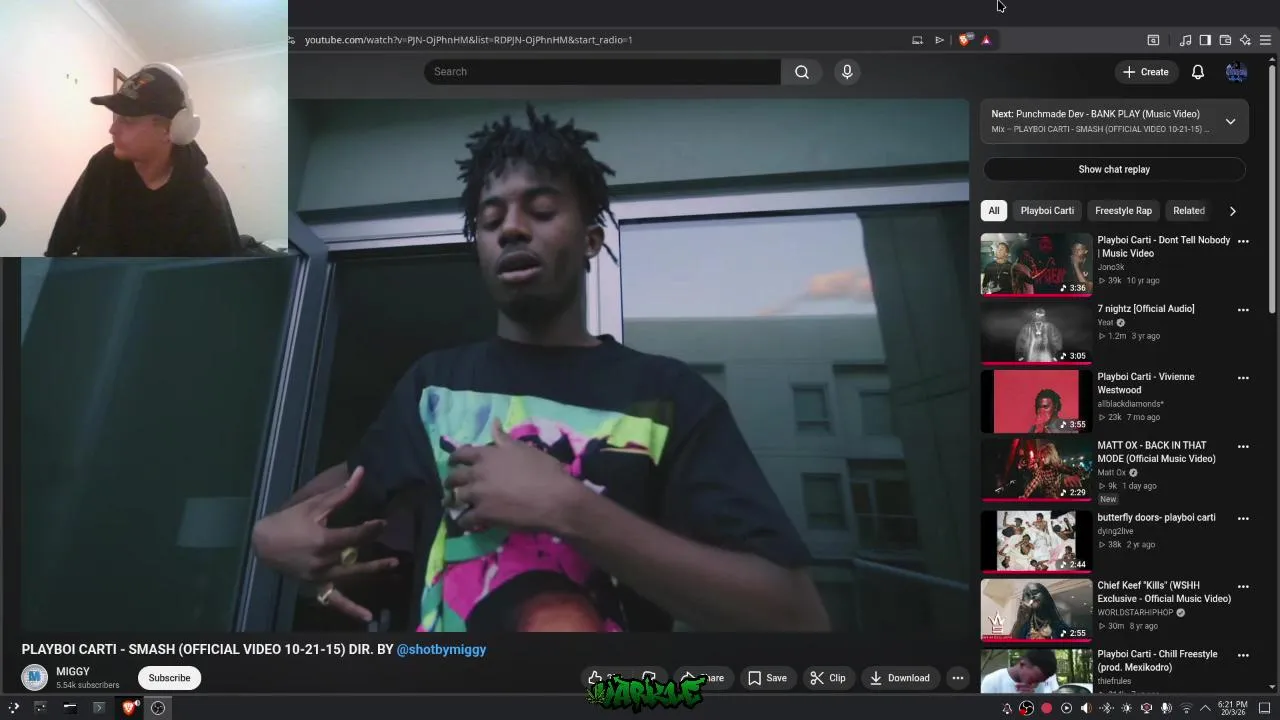Open Chief Keef Kills video title

(1164, 592)
